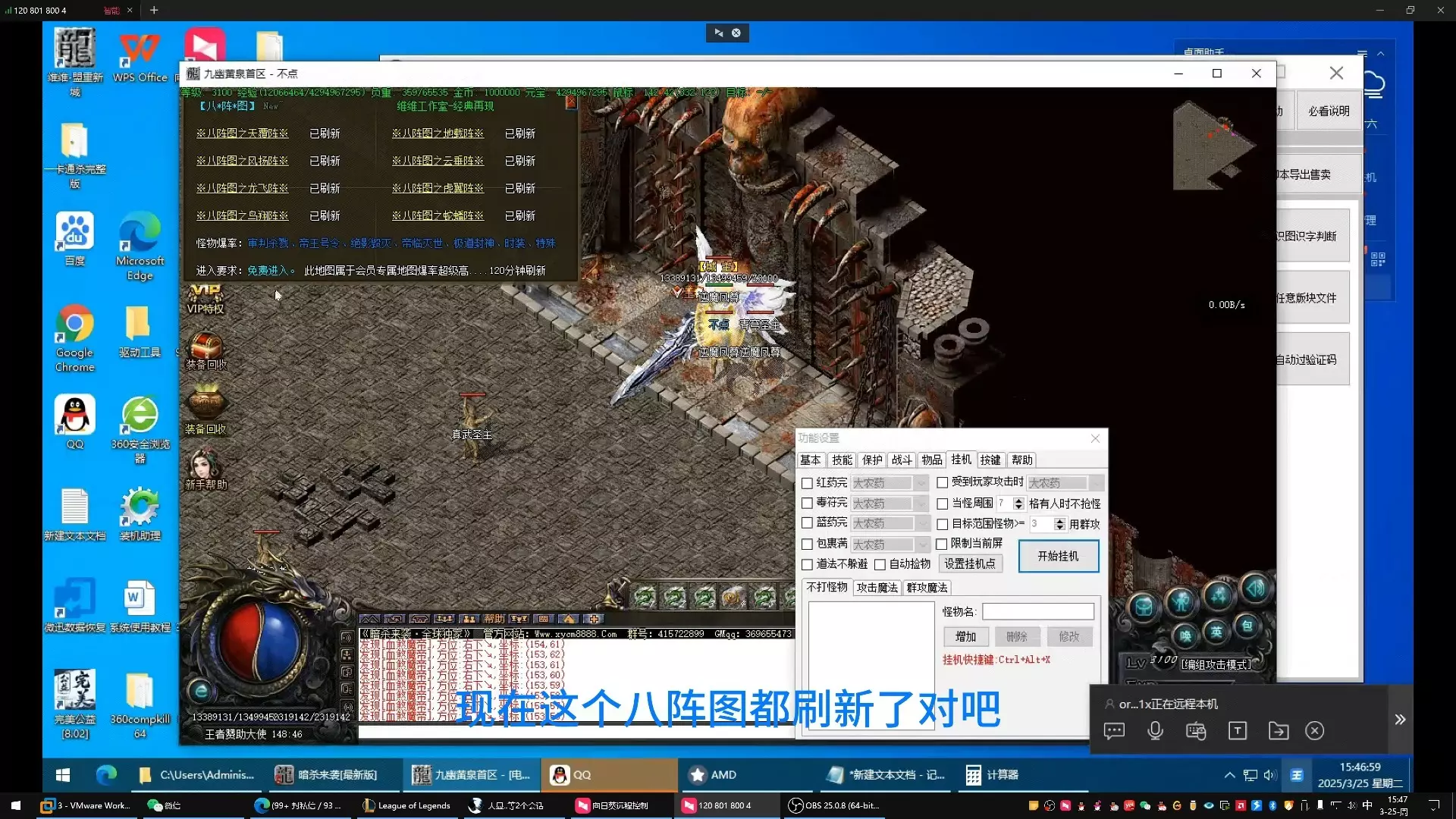Show hidden system tray icons chevron
Viewport: 1456px width, 819px height.
point(1229,775)
